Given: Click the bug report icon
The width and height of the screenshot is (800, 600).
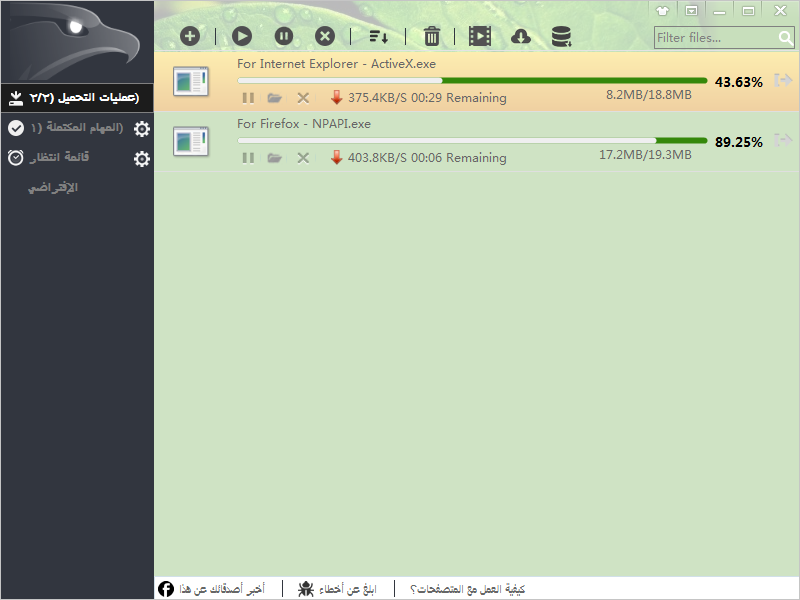Looking at the screenshot, I should point(306,589).
